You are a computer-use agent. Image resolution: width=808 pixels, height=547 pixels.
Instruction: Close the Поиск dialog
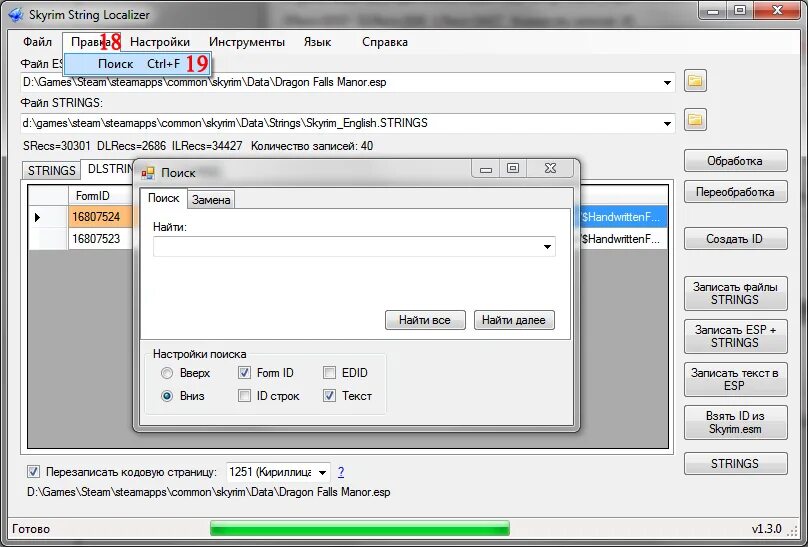550,168
